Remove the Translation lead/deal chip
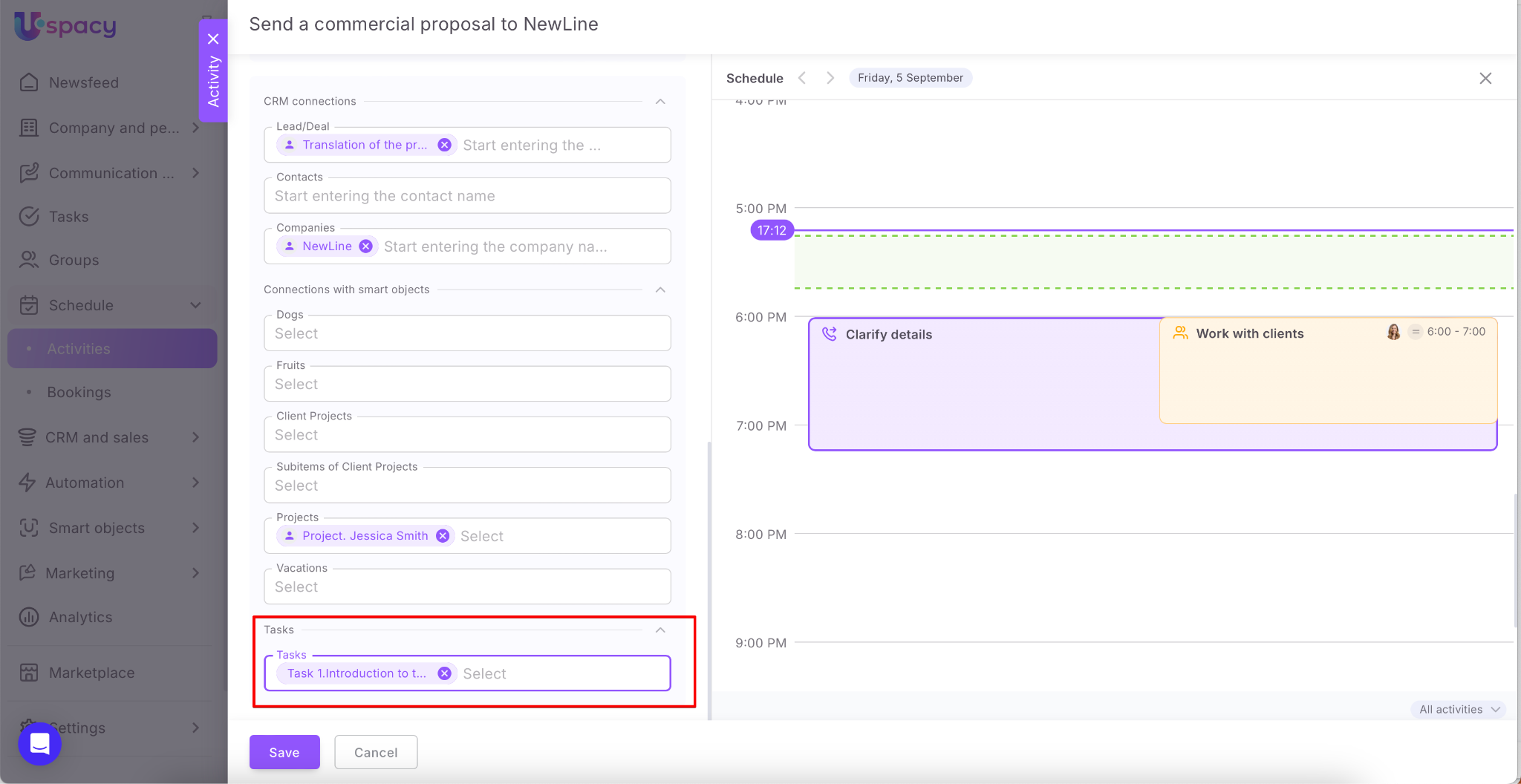 click(x=444, y=145)
